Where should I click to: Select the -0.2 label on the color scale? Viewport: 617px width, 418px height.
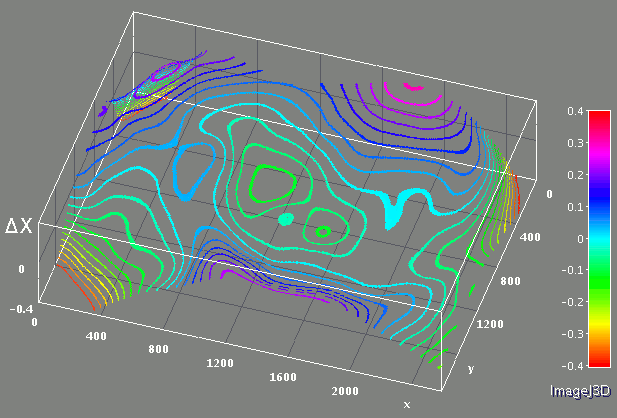click(572, 302)
